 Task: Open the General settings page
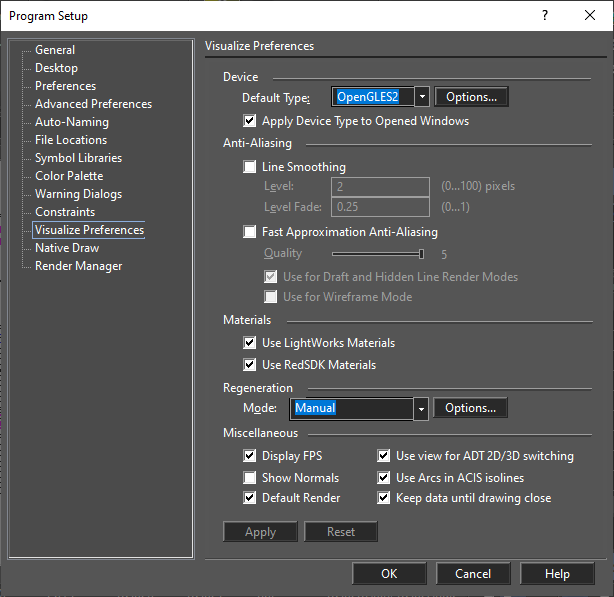[x=55, y=50]
